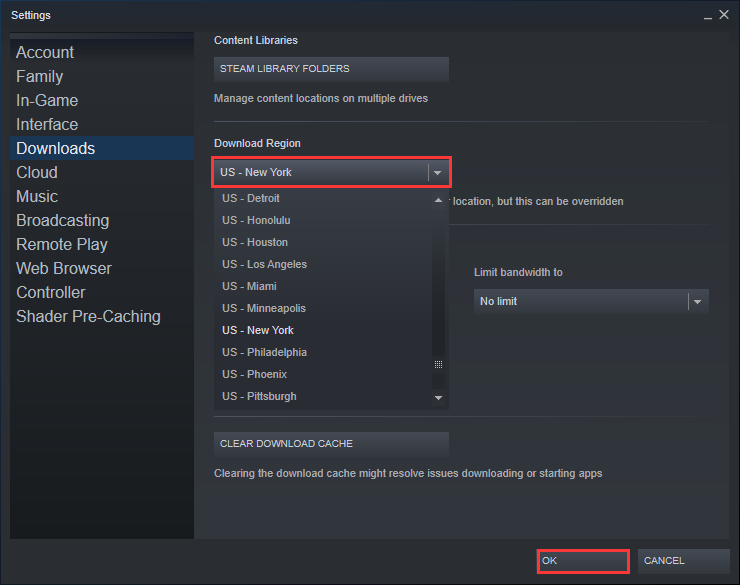Open the Limit bandwidth No limit dropdown
The height and width of the screenshot is (585, 740).
(x=591, y=301)
